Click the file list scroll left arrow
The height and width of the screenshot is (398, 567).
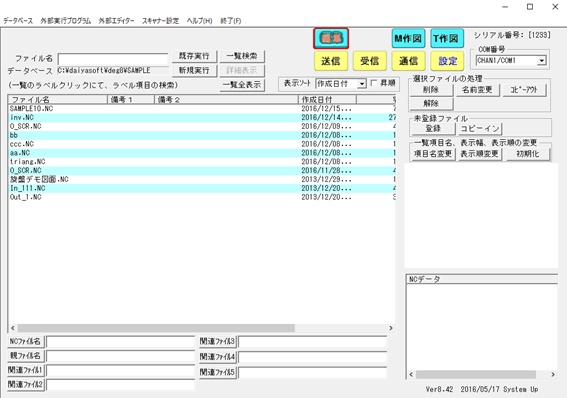13,328
